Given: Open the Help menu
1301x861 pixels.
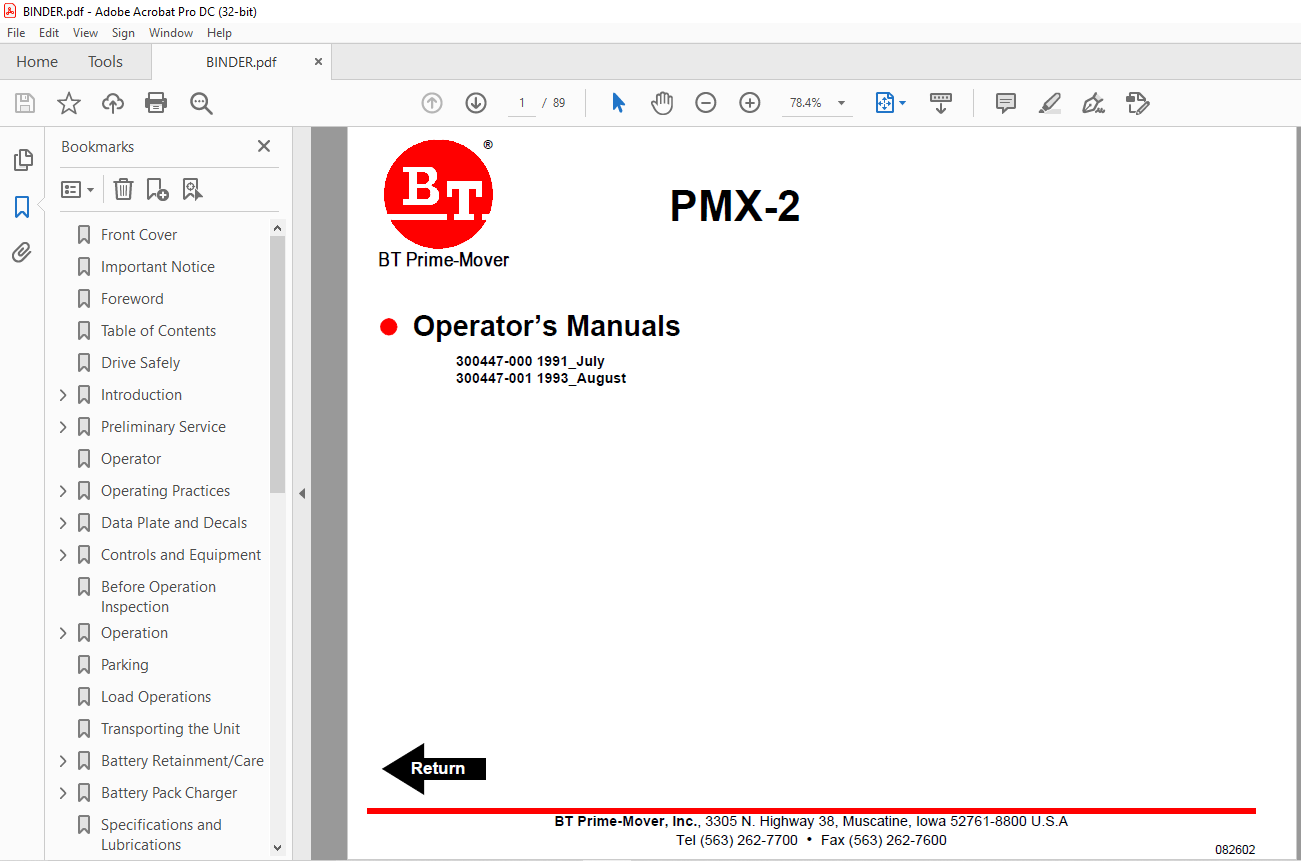Looking at the screenshot, I should click(x=219, y=33).
